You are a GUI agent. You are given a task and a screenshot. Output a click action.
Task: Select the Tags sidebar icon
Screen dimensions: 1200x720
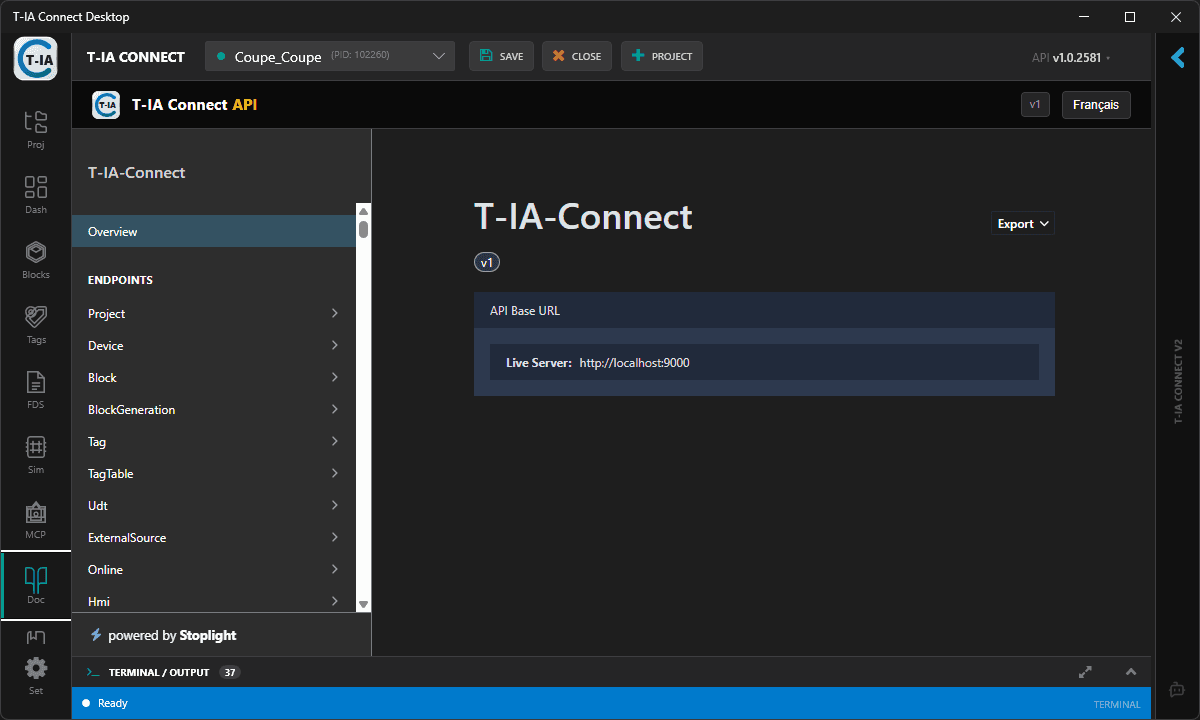[35, 323]
